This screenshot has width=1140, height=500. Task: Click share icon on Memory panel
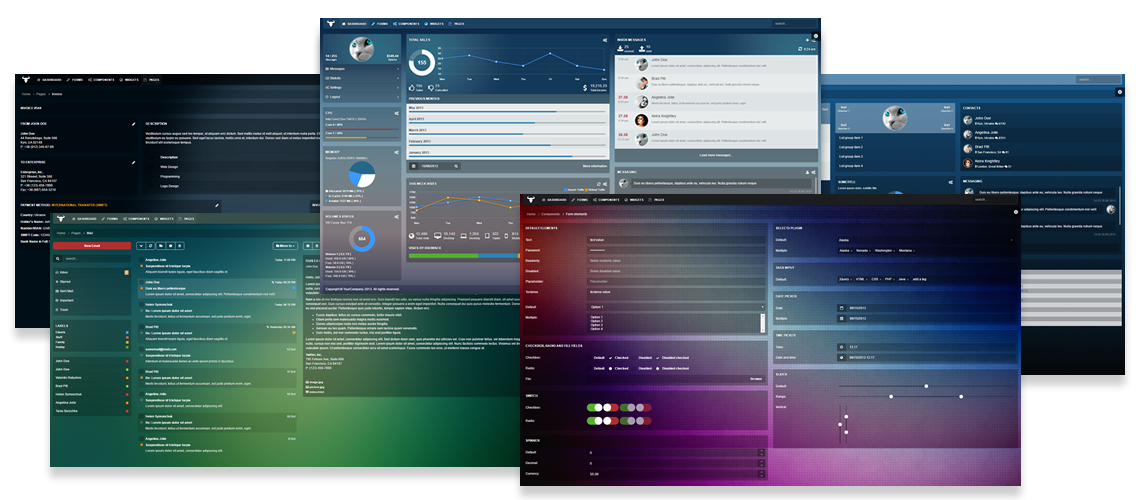pos(396,152)
